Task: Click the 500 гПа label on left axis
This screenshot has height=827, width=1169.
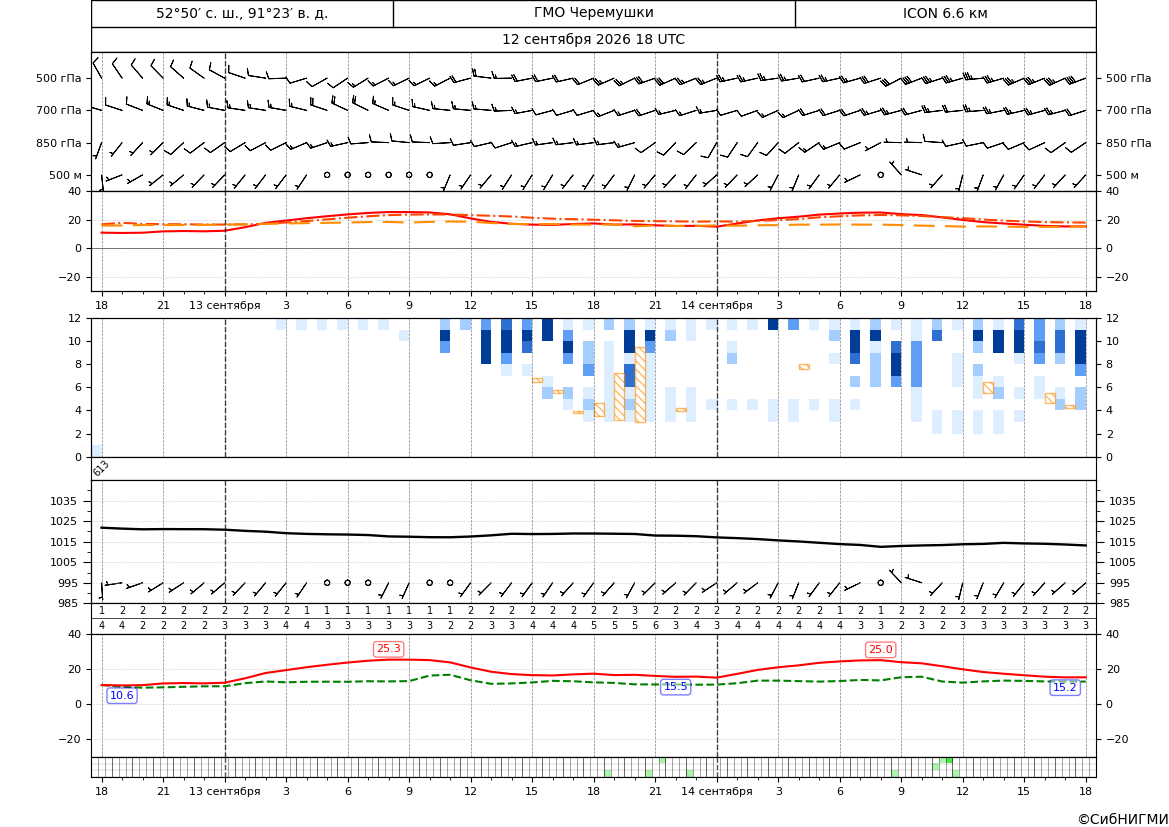Action: tap(59, 78)
